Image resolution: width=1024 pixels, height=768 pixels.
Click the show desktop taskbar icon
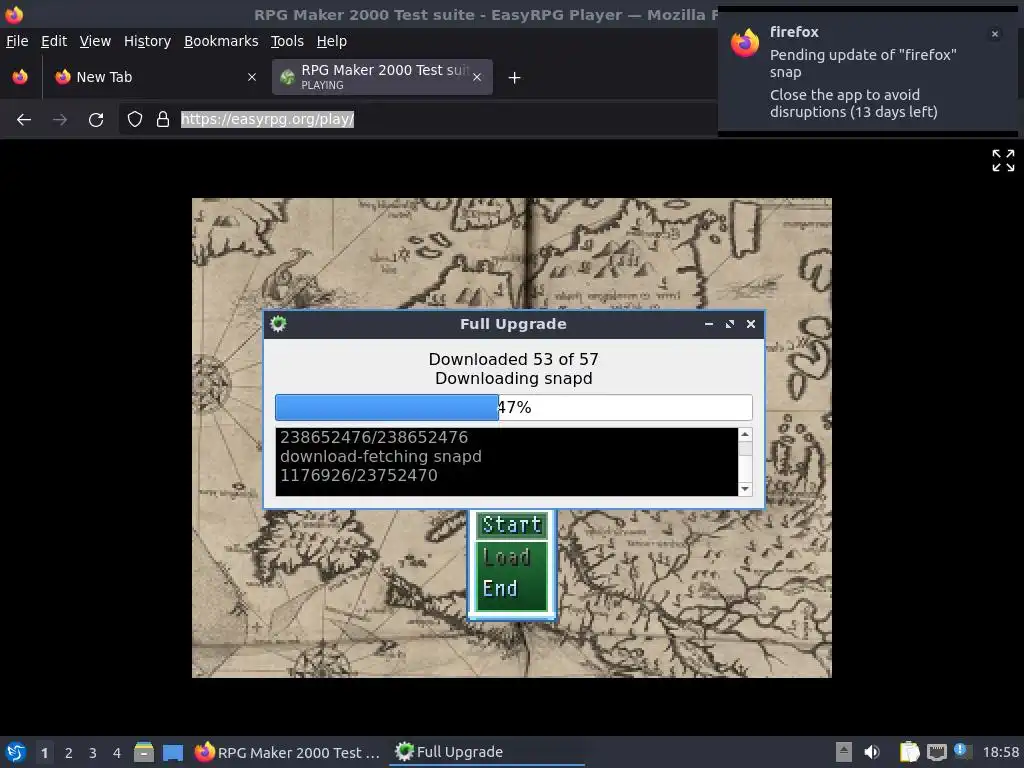[173, 752]
